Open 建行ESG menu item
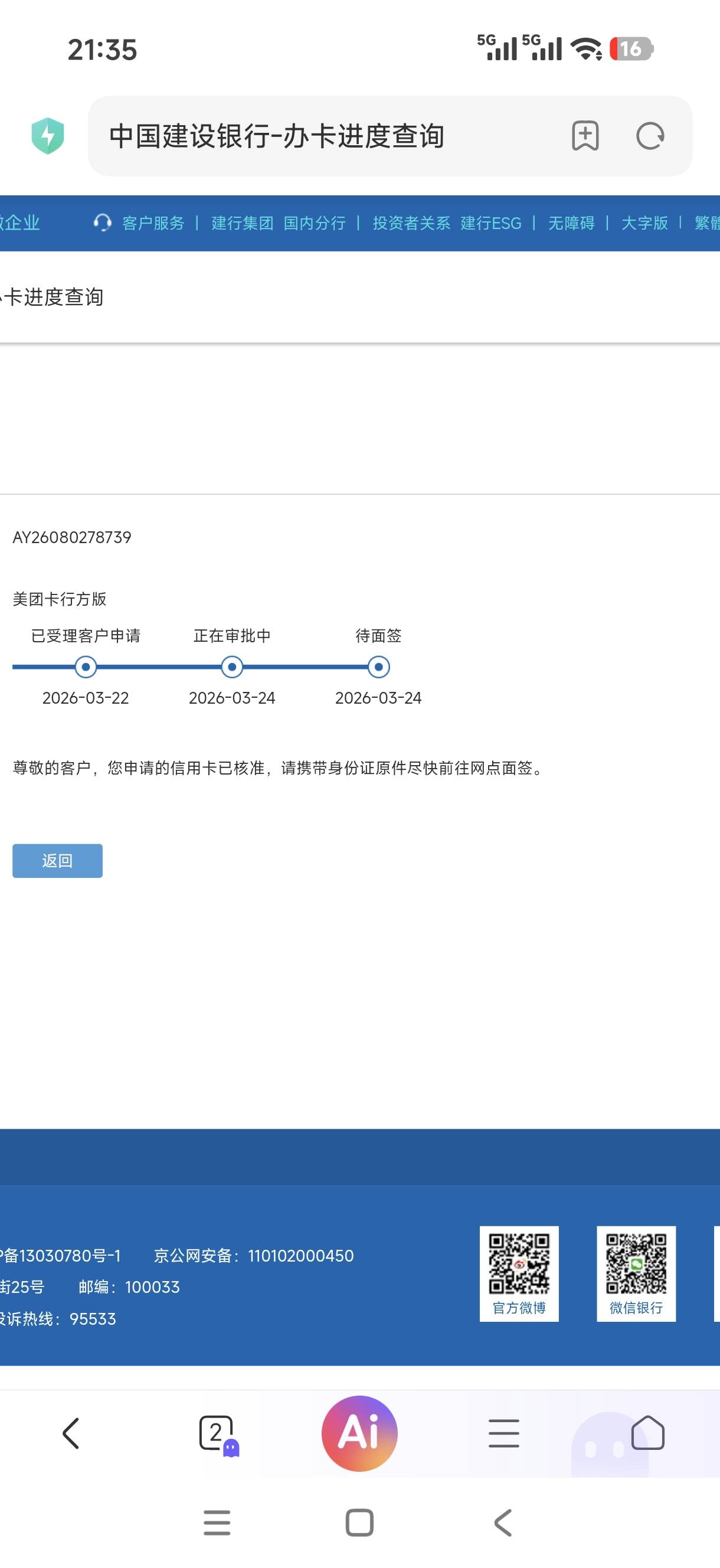This screenshot has height=1568, width=720. [x=491, y=223]
